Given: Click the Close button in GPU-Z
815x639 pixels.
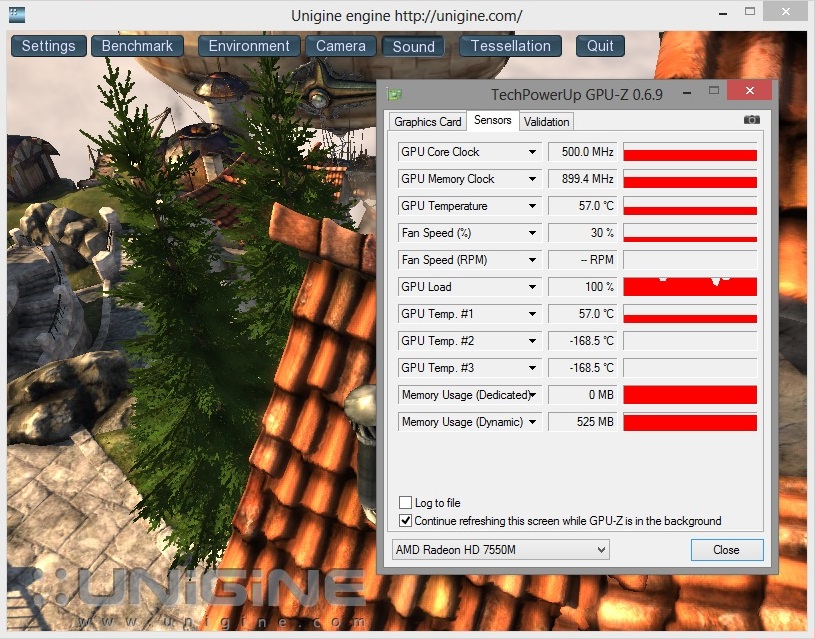Looking at the screenshot, I should pyautogui.click(x=727, y=550).
